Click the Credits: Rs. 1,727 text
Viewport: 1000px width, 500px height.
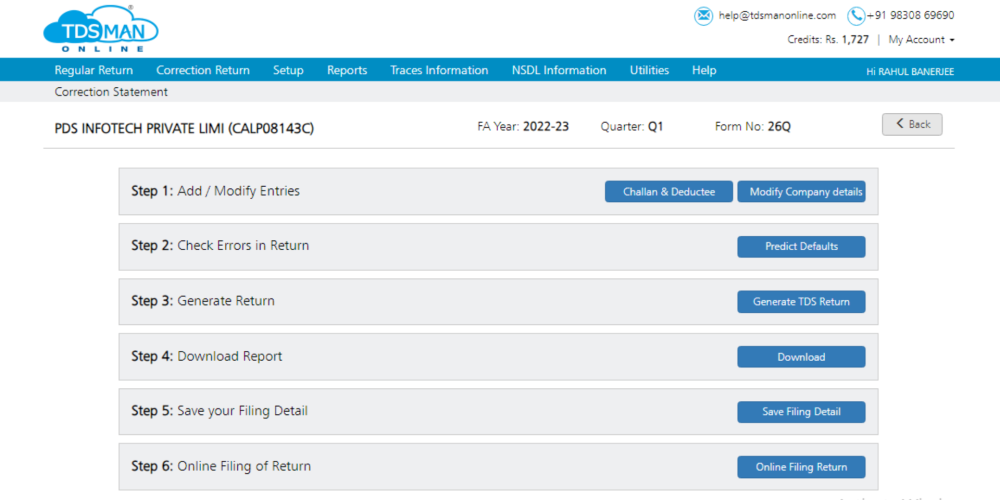pos(828,40)
